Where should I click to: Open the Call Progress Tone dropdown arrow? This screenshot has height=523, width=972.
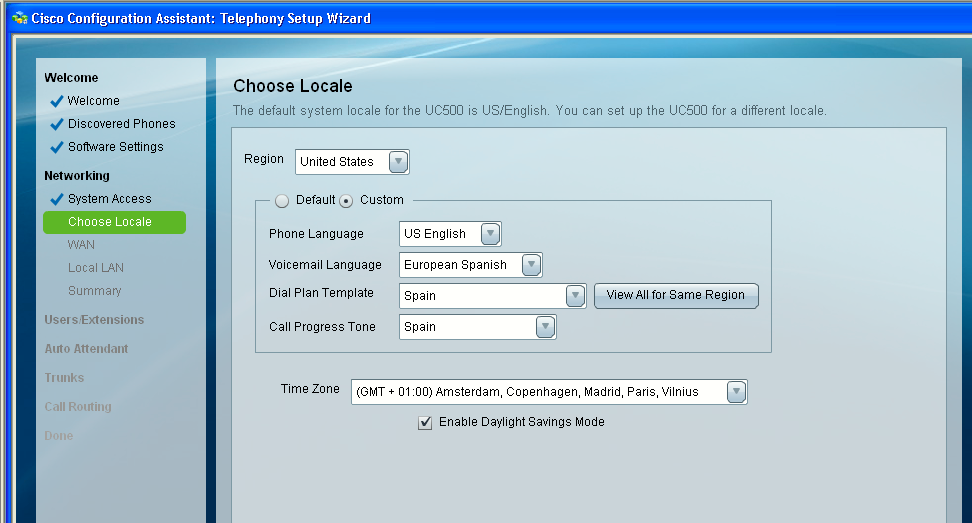point(545,327)
